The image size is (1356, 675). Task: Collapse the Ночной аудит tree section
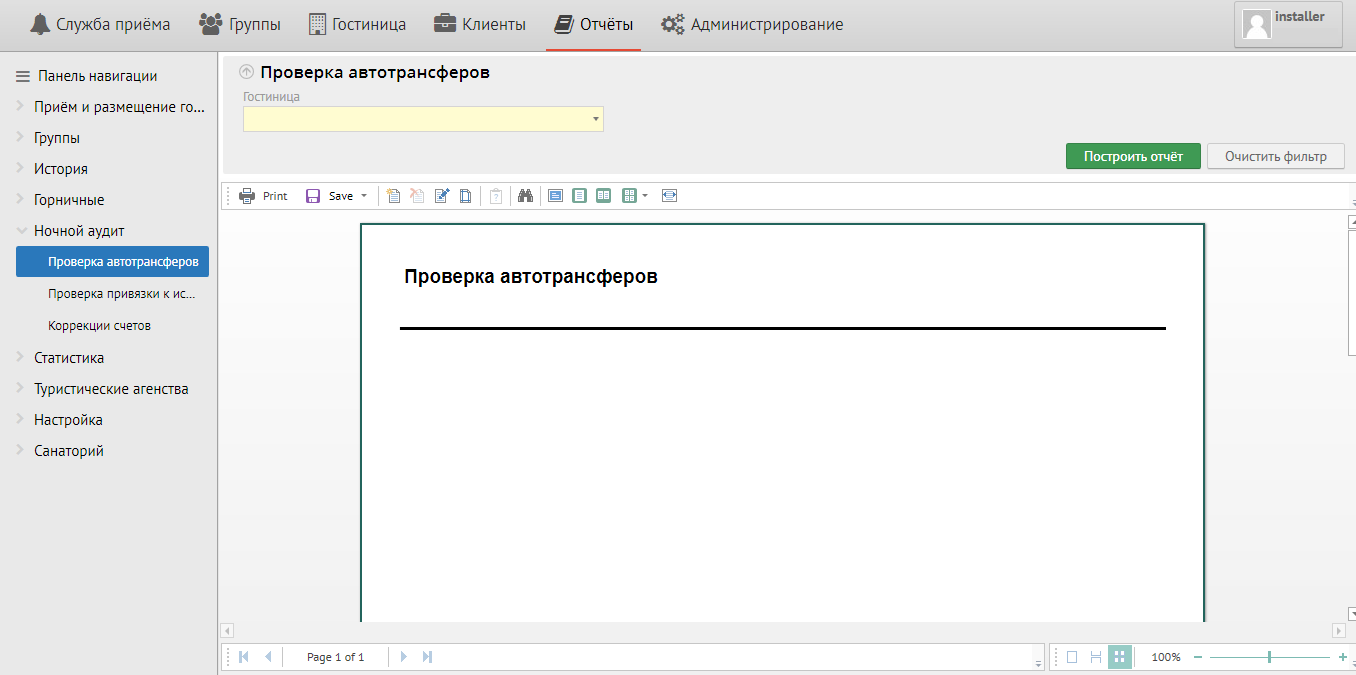click(22, 231)
